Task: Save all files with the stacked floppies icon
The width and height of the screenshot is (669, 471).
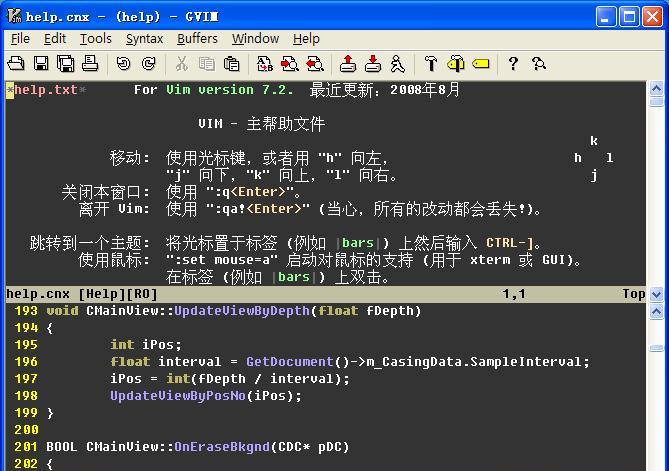Action: pos(66,64)
